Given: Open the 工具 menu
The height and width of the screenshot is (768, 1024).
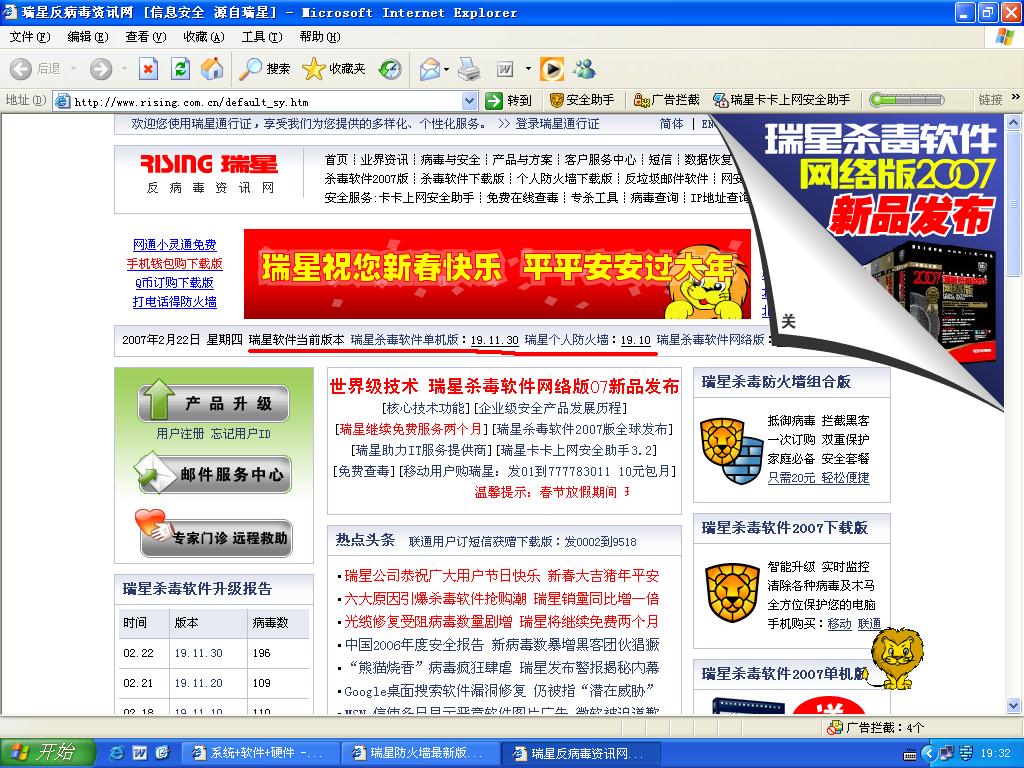Looking at the screenshot, I should [262, 37].
